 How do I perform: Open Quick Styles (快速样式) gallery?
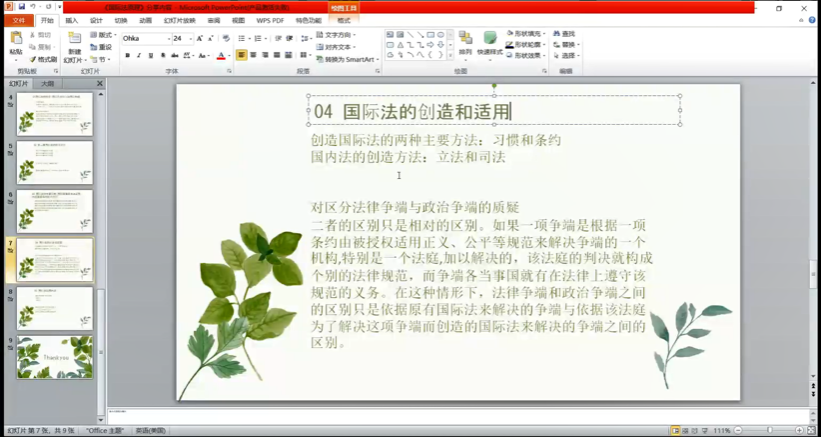point(490,42)
